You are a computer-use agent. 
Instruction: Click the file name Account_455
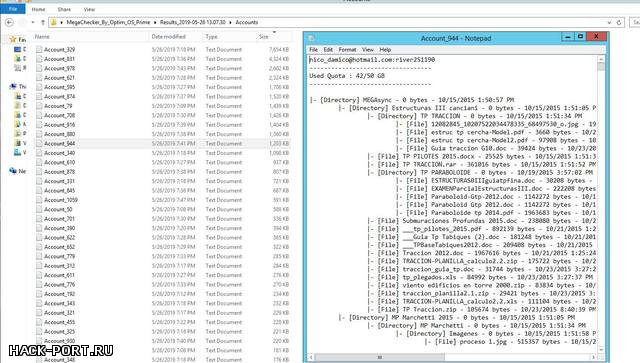click(x=60, y=322)
